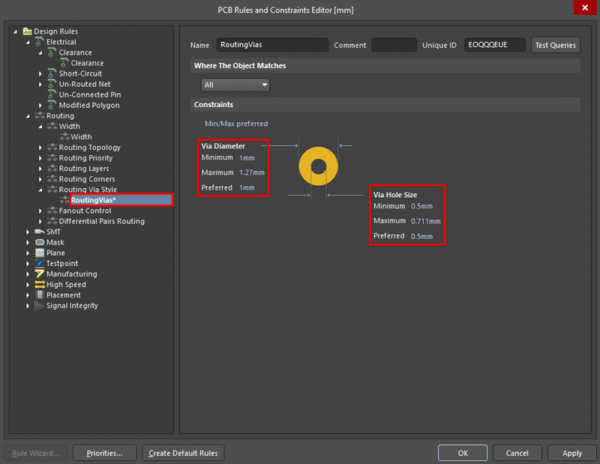600x464 pixels.
Task: Expand the Short-Circuit tree node
Action: click(x=40, y=73)
